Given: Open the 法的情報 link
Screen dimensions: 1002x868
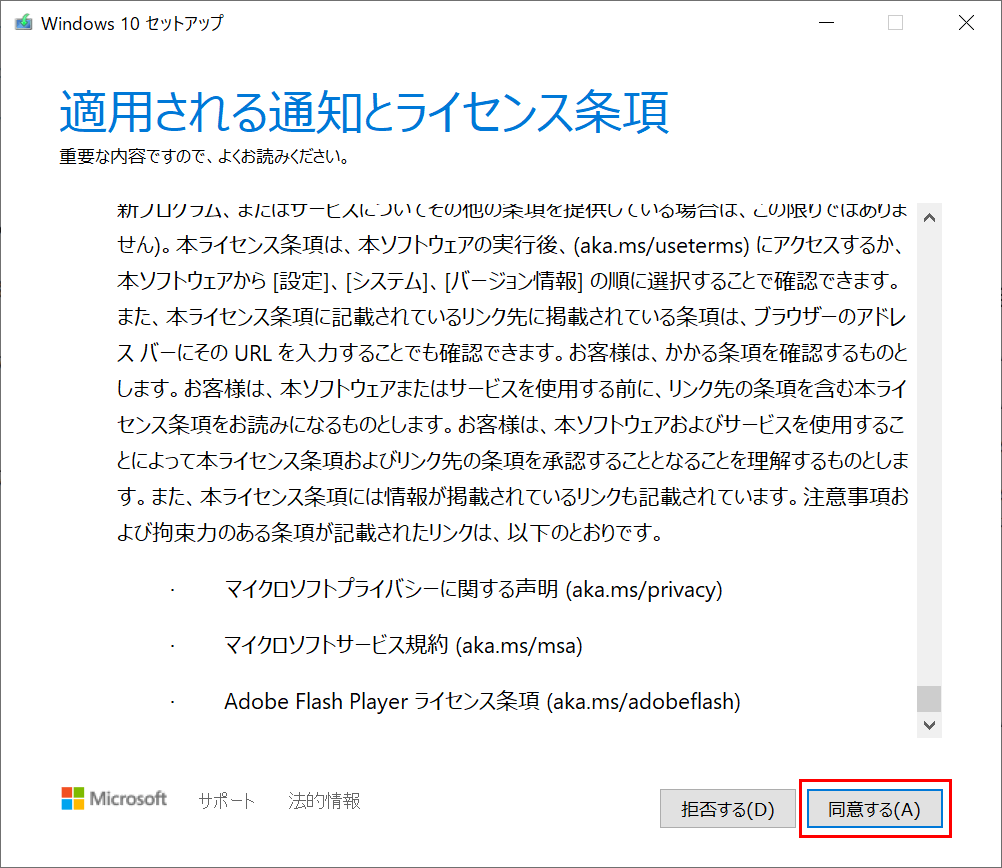Looking at the screenshot, I should 324,800.
